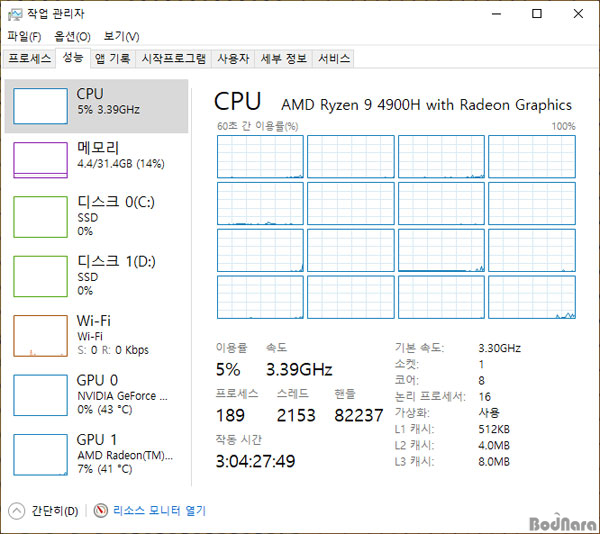Switch to the 프로세스 tab
This screenshot has width=600, height=534.
[x=29, y=59]
